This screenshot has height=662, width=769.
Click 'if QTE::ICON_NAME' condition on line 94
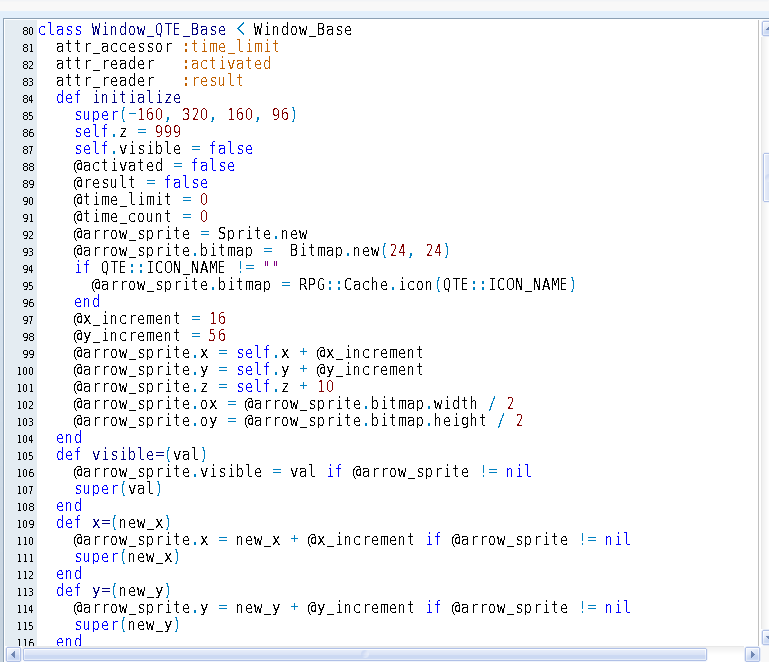click(x=150, y=268)
